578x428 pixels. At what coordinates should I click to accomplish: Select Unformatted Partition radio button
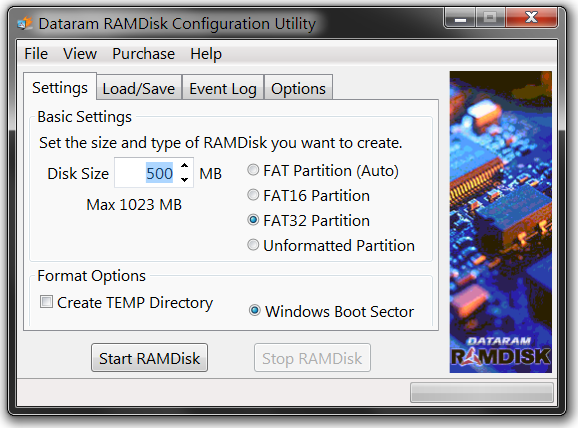tap(253, 245)
